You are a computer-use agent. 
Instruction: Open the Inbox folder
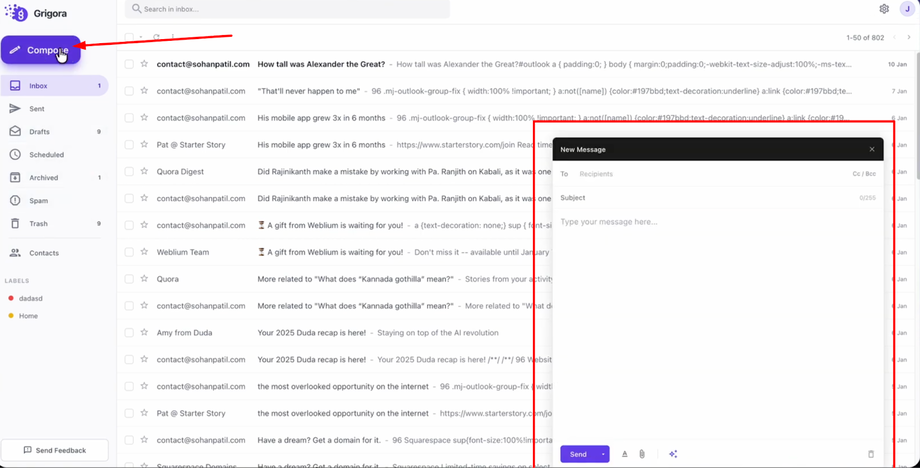54,86
